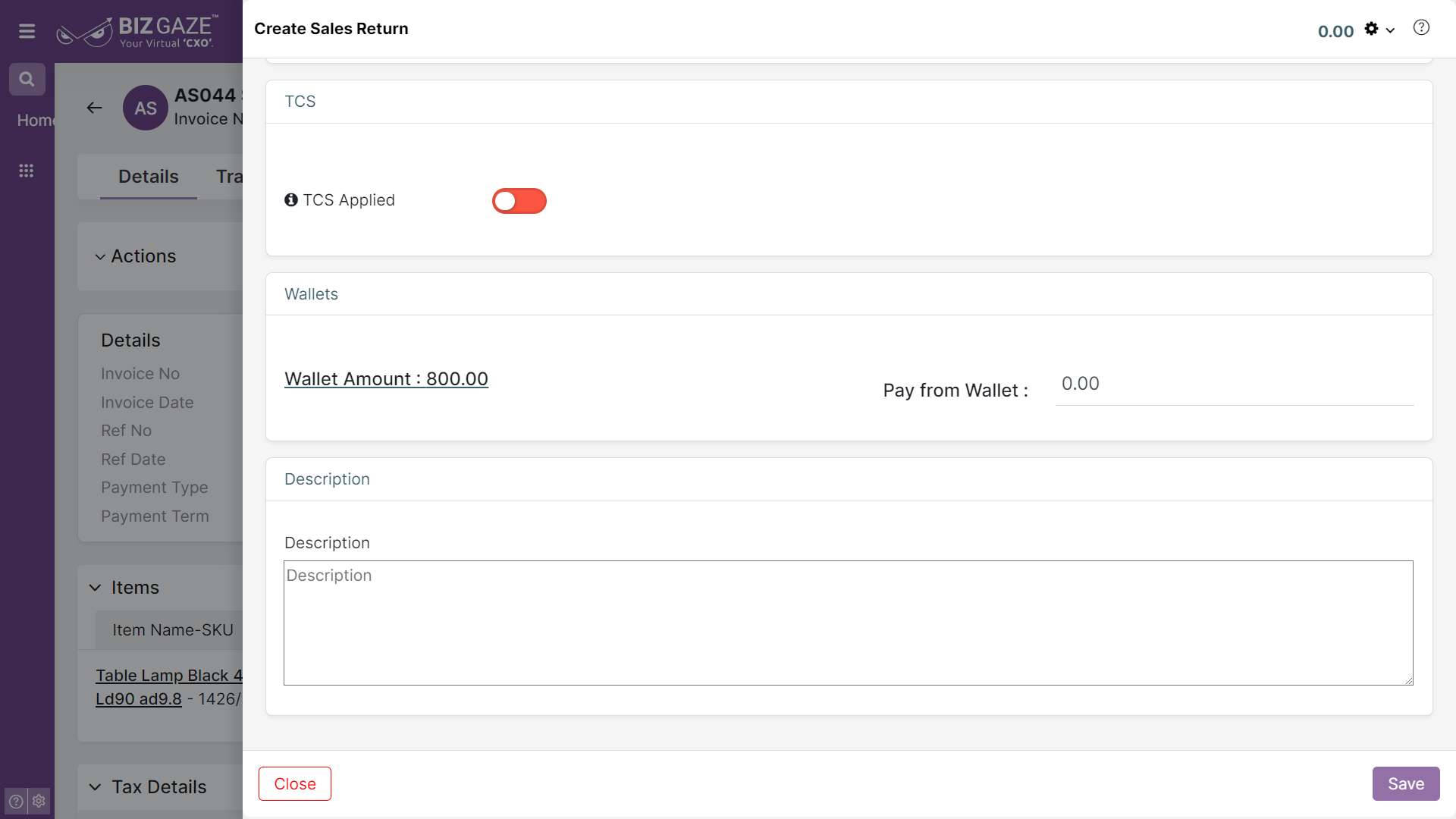1456x819 pixels.
Task: Click the Invoice Date label
Action: pyautogui.click(x=147, y=403)
